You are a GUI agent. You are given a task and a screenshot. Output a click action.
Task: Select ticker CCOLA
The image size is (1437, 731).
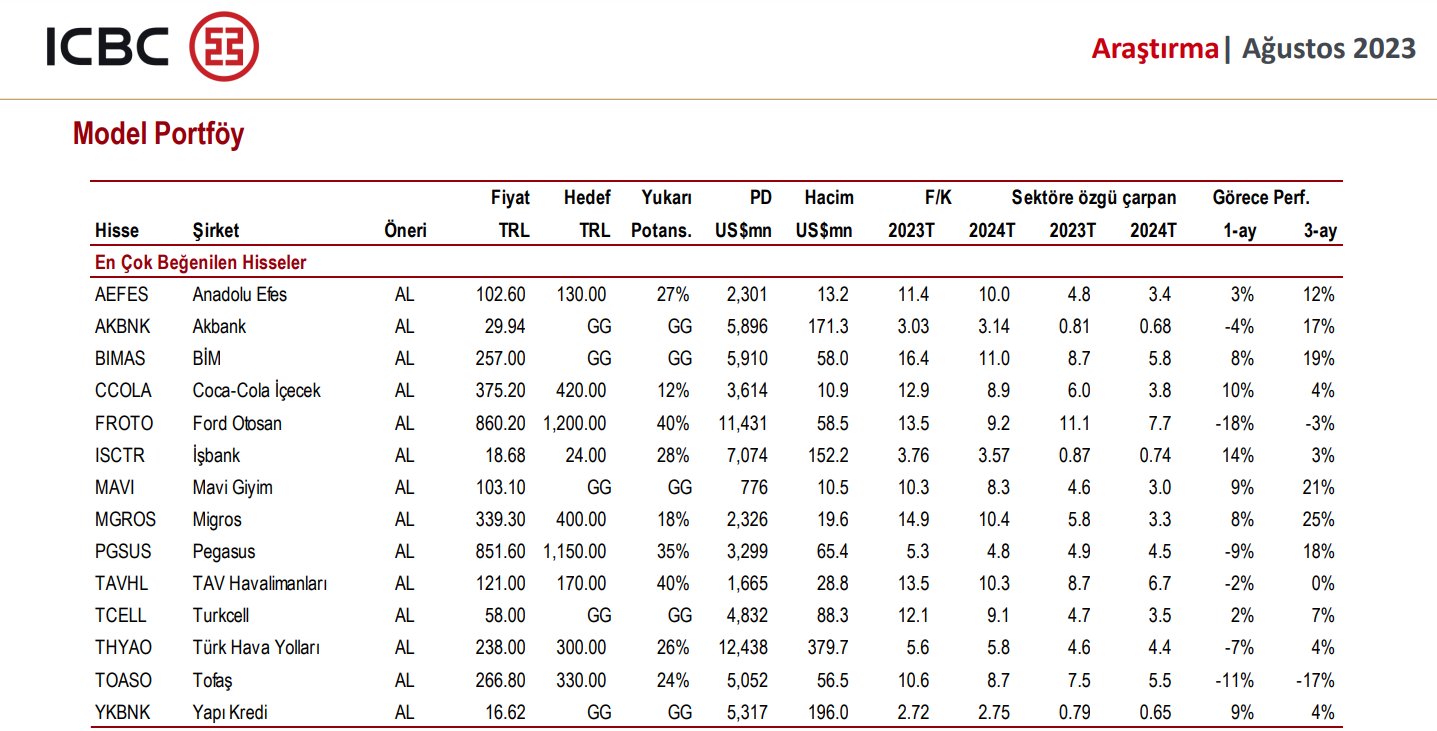[x=123, y=391]
